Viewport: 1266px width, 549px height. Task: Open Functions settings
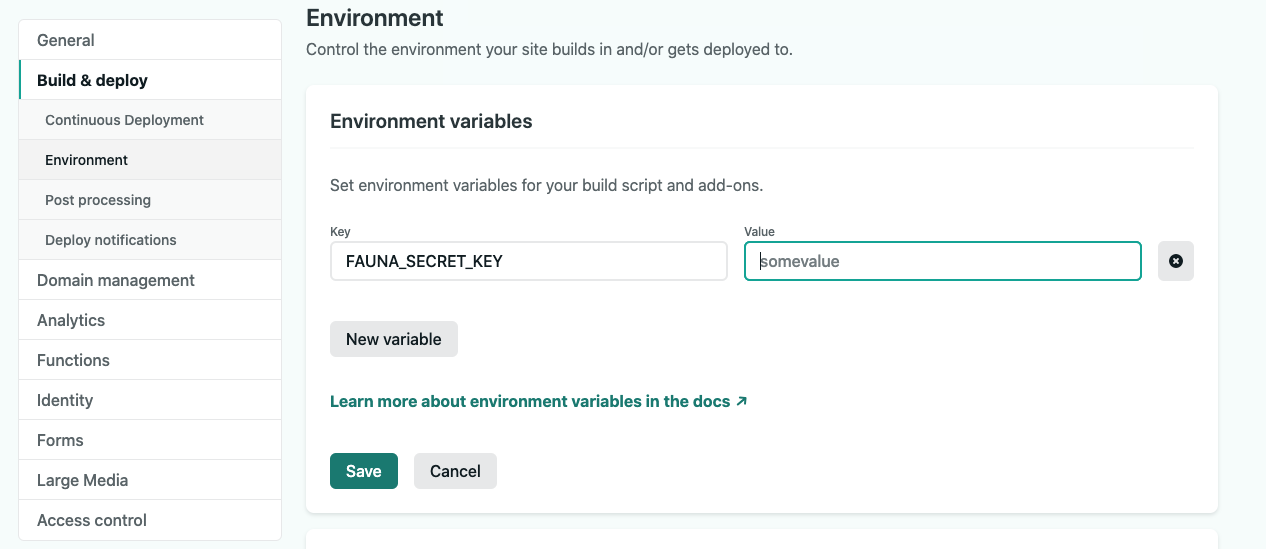coord(150,360)
